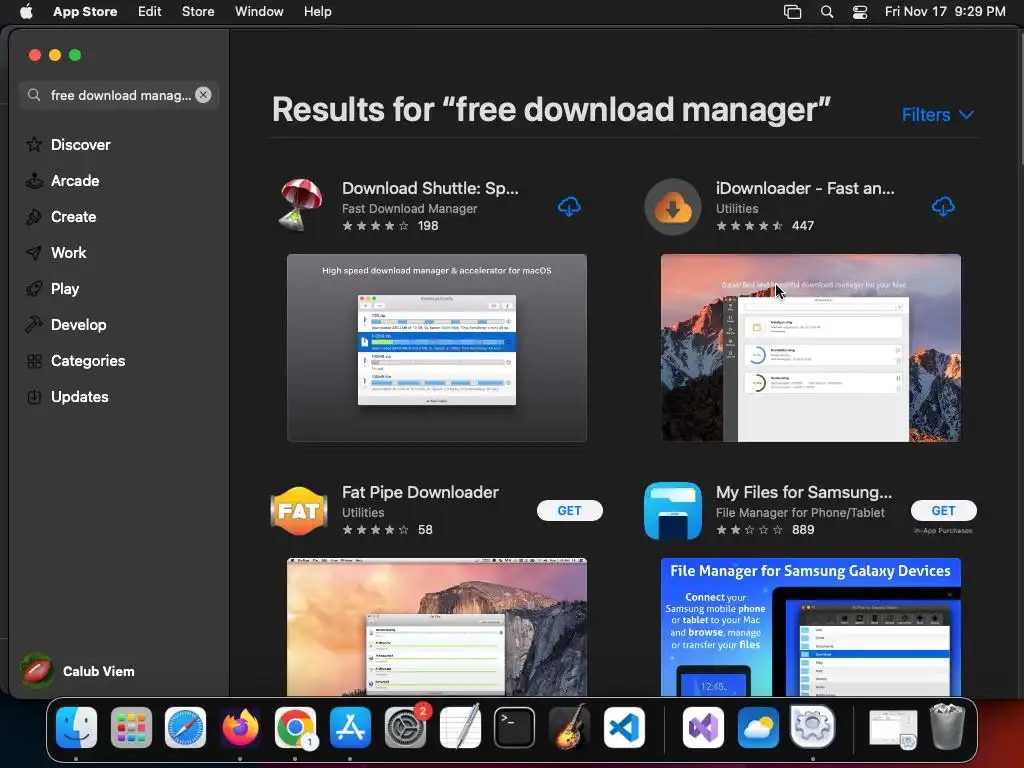This screenshot has width=1024, height=768.
Task: Open Trash in the Dock
Action: tap(948, 727)
